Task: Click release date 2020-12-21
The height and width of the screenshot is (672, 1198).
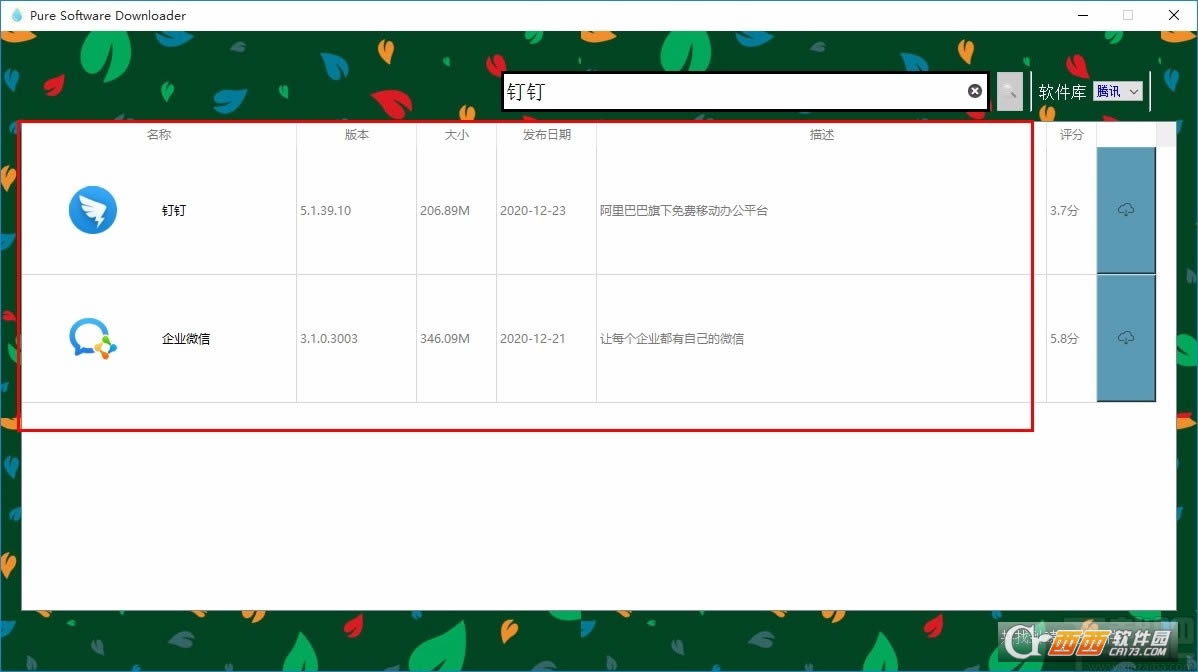Action: (x=533, y=338)
